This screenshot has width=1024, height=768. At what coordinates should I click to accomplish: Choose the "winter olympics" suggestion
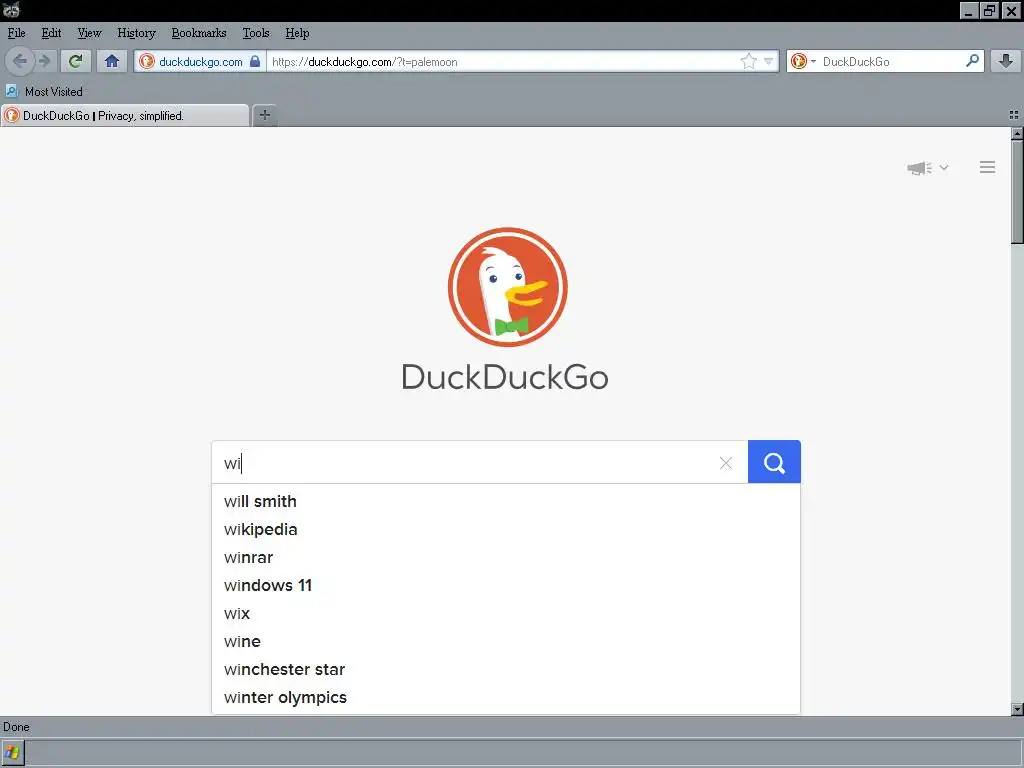(x=506, y=697)
